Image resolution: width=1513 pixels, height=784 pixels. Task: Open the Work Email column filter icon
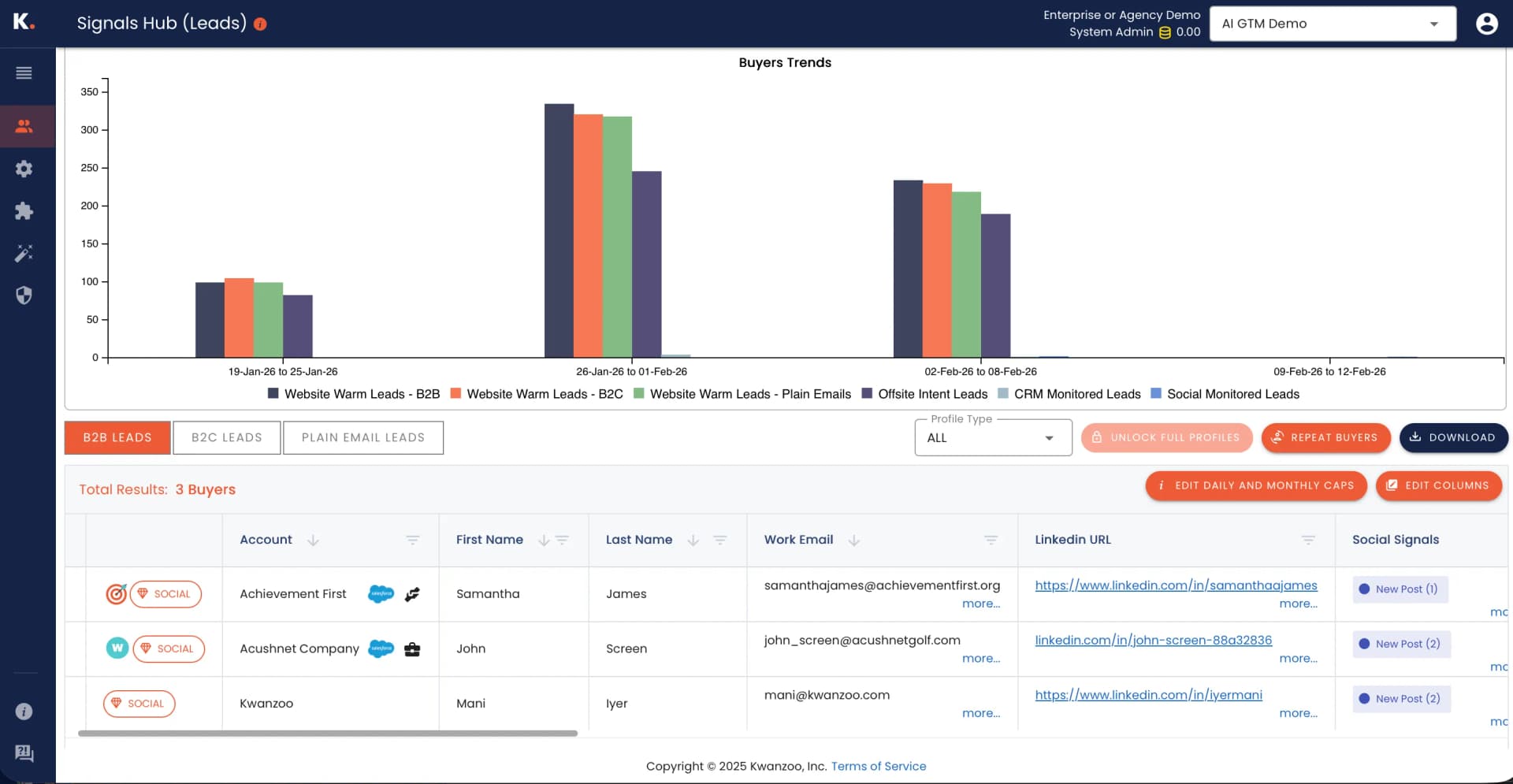[x=991, y=541]
